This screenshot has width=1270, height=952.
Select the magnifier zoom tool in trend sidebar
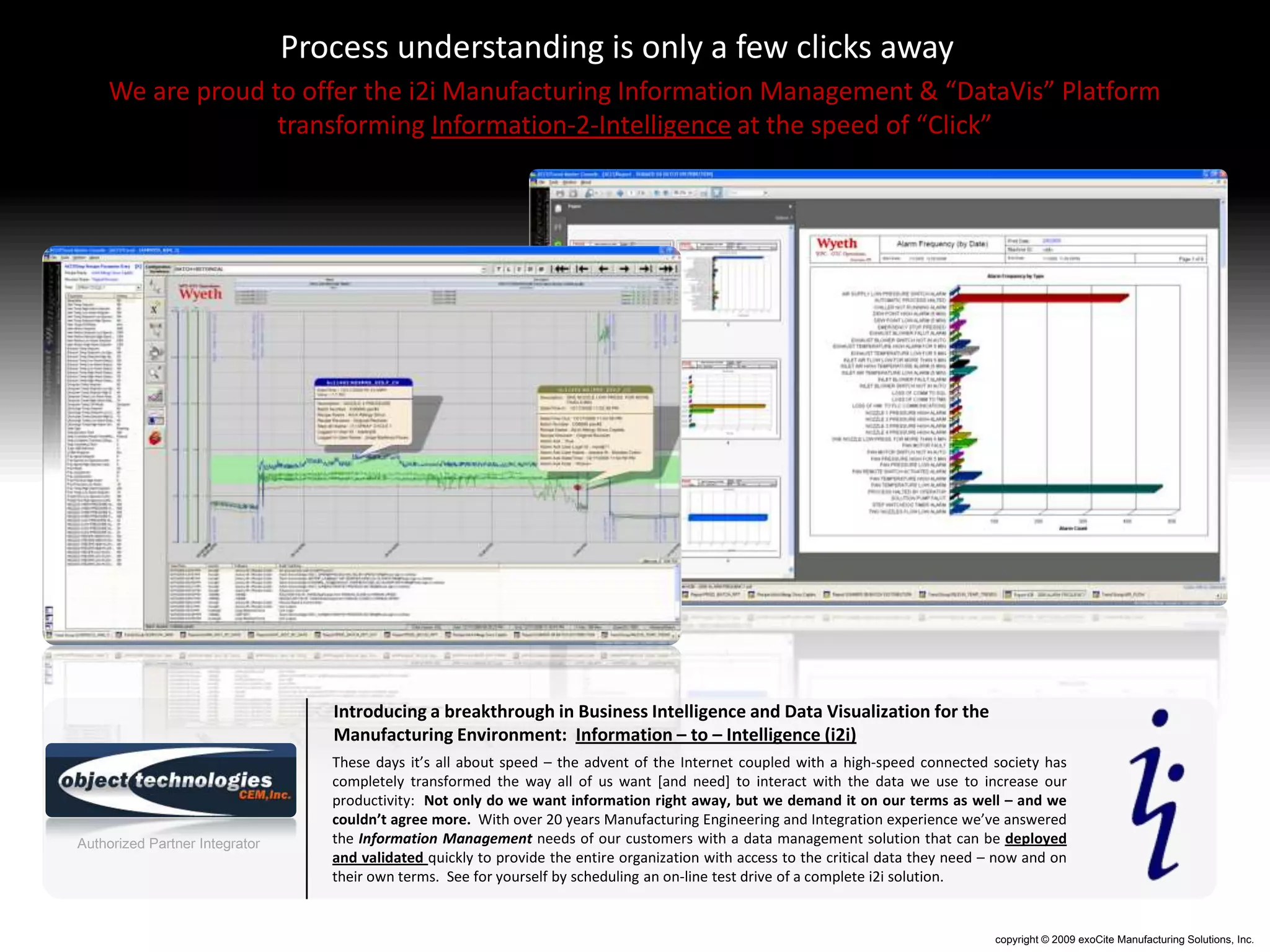(154, 373)
